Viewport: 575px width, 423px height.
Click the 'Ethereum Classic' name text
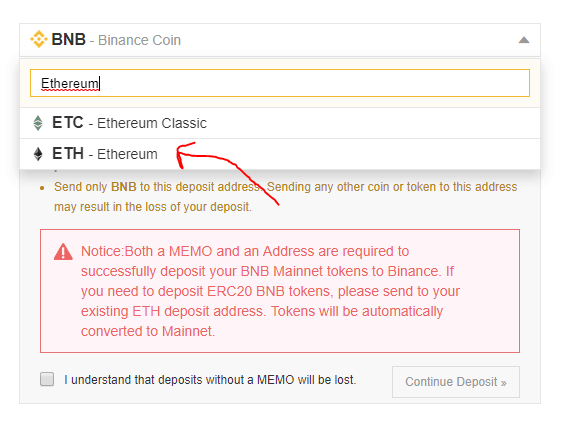152,123
